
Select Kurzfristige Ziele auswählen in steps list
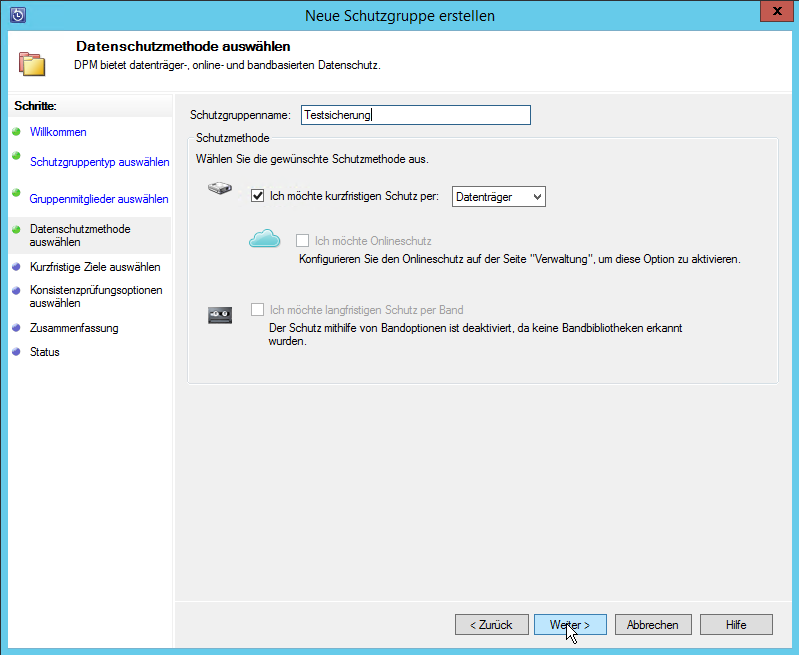[95, 267]
